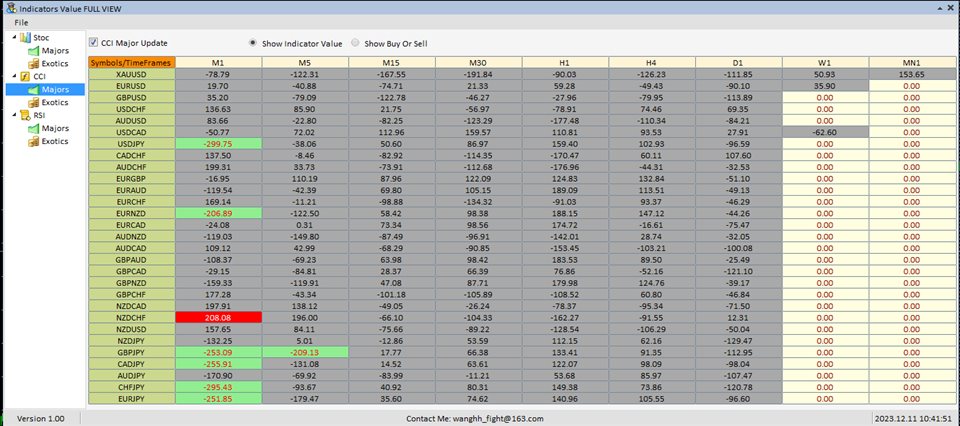
Task: Click the Majors icon under RSI
Action: tap(34, 129)
